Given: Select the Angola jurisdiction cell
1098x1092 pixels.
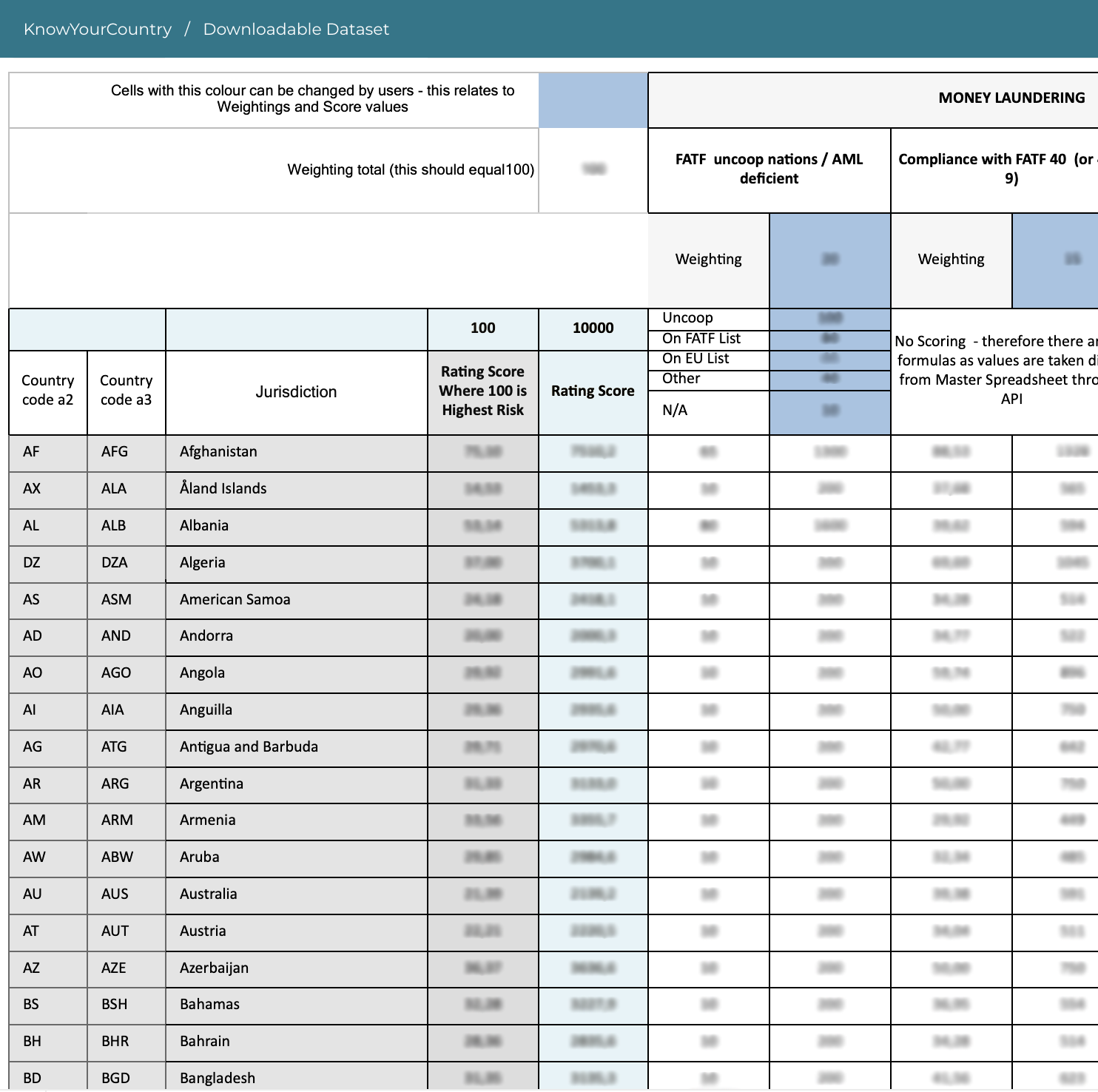Looking at the screenshot, I should (297, 674).
